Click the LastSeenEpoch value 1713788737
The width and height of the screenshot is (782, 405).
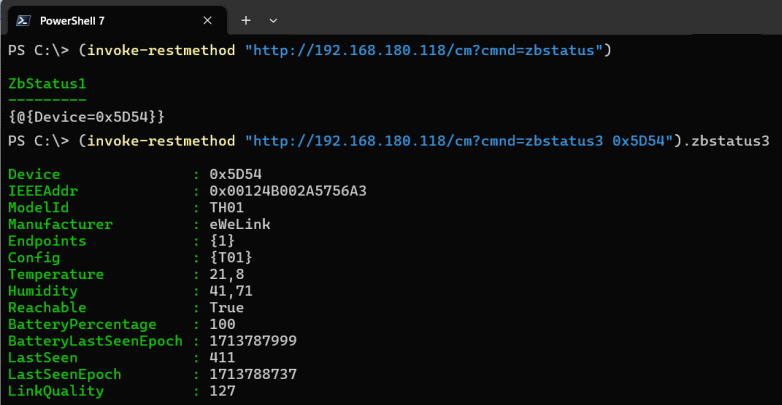(x=253, y=375)
